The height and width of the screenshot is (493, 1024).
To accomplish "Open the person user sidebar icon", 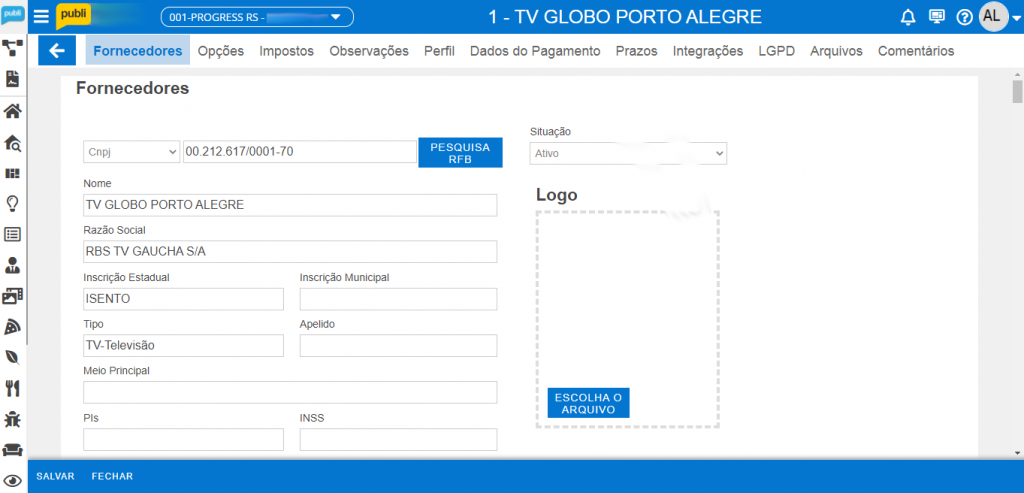I will pyautogui.click(x=13, y=265).
